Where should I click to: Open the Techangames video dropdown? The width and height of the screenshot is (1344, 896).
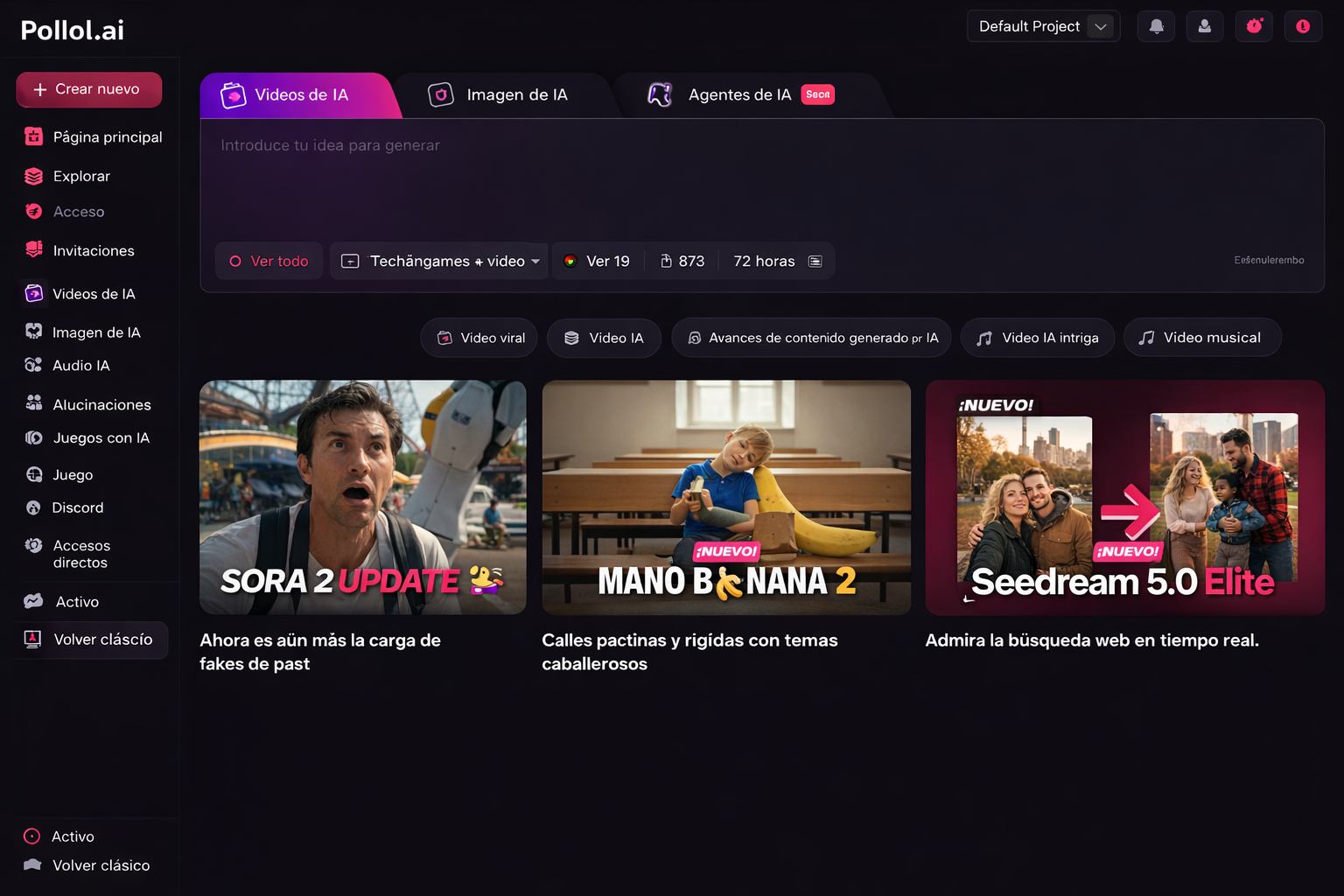tap(439, 261)
